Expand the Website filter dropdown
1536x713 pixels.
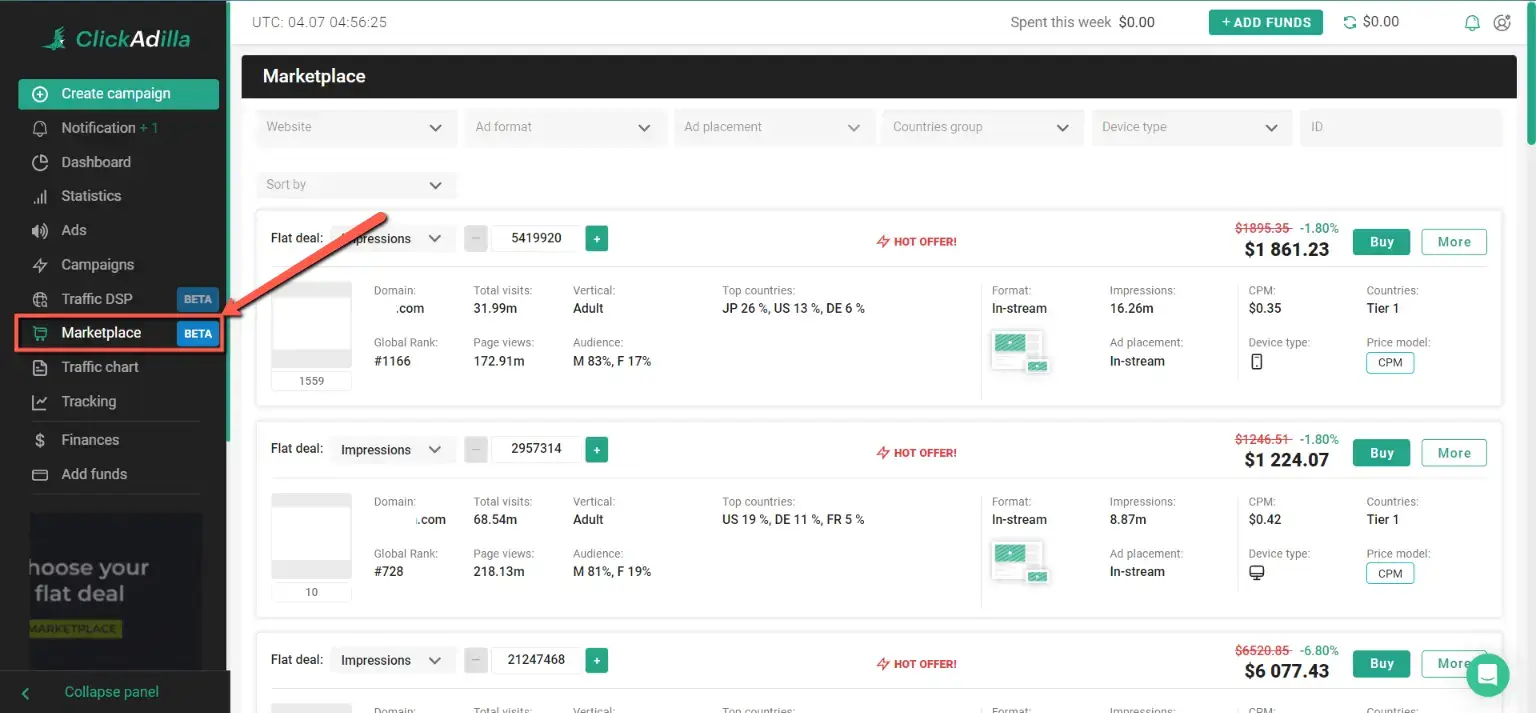pyautogui.click(x=356, y=127)
